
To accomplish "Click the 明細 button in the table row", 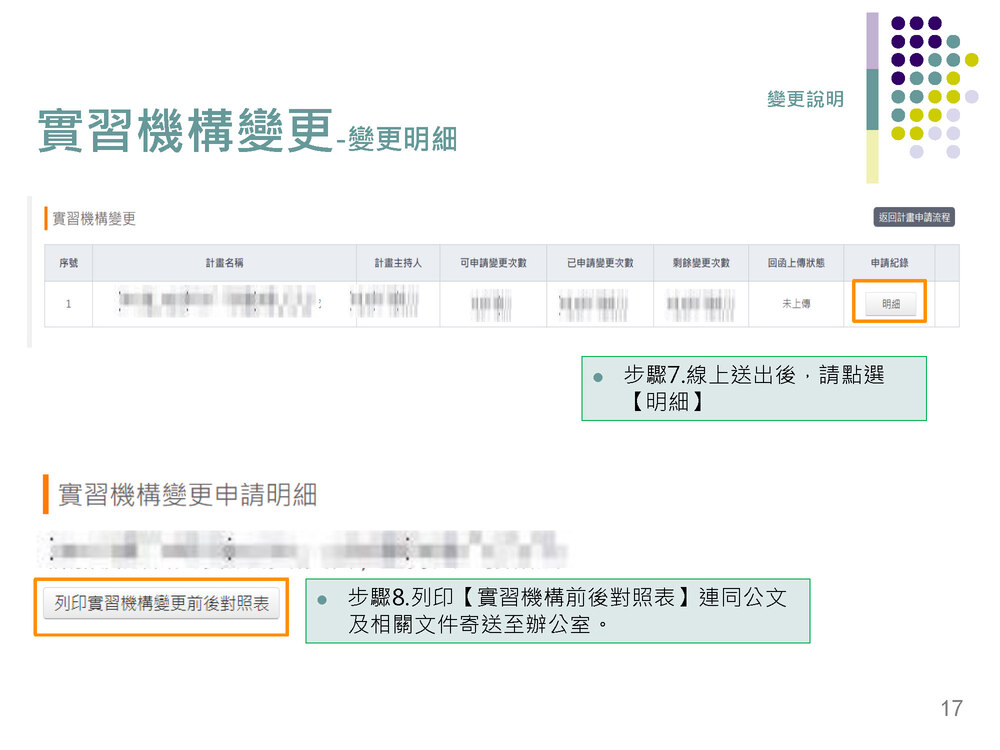I will 890,304.
